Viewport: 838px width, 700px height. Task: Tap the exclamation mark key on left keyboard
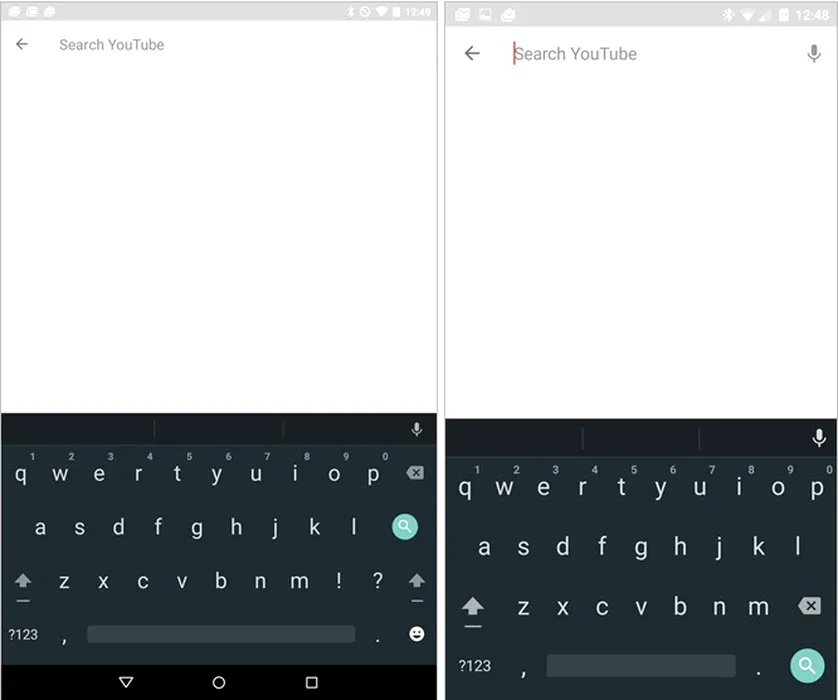point(338,580)
